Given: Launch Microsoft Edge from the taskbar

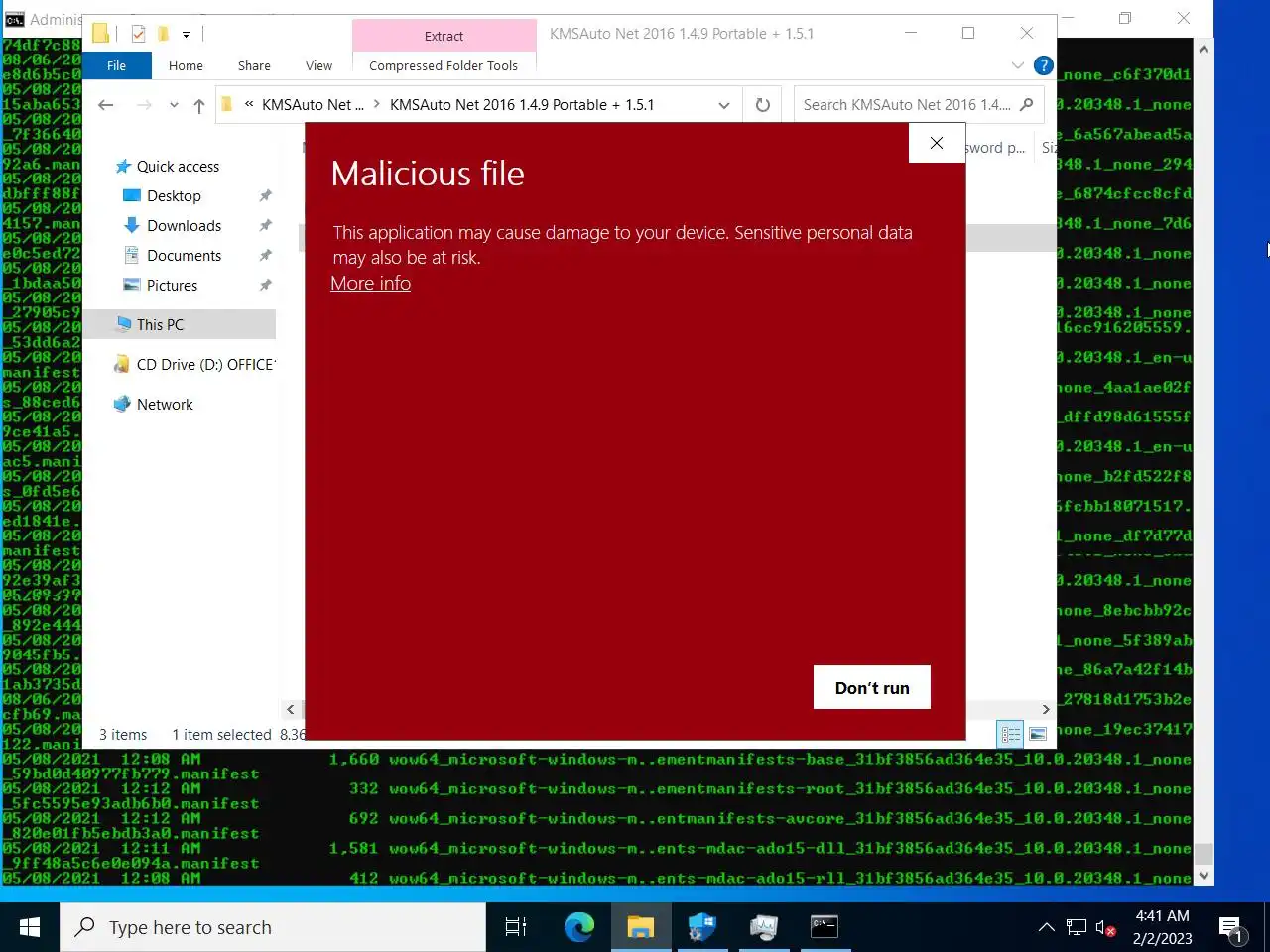Looking at the screenshot, I should [x=578, y=927].
